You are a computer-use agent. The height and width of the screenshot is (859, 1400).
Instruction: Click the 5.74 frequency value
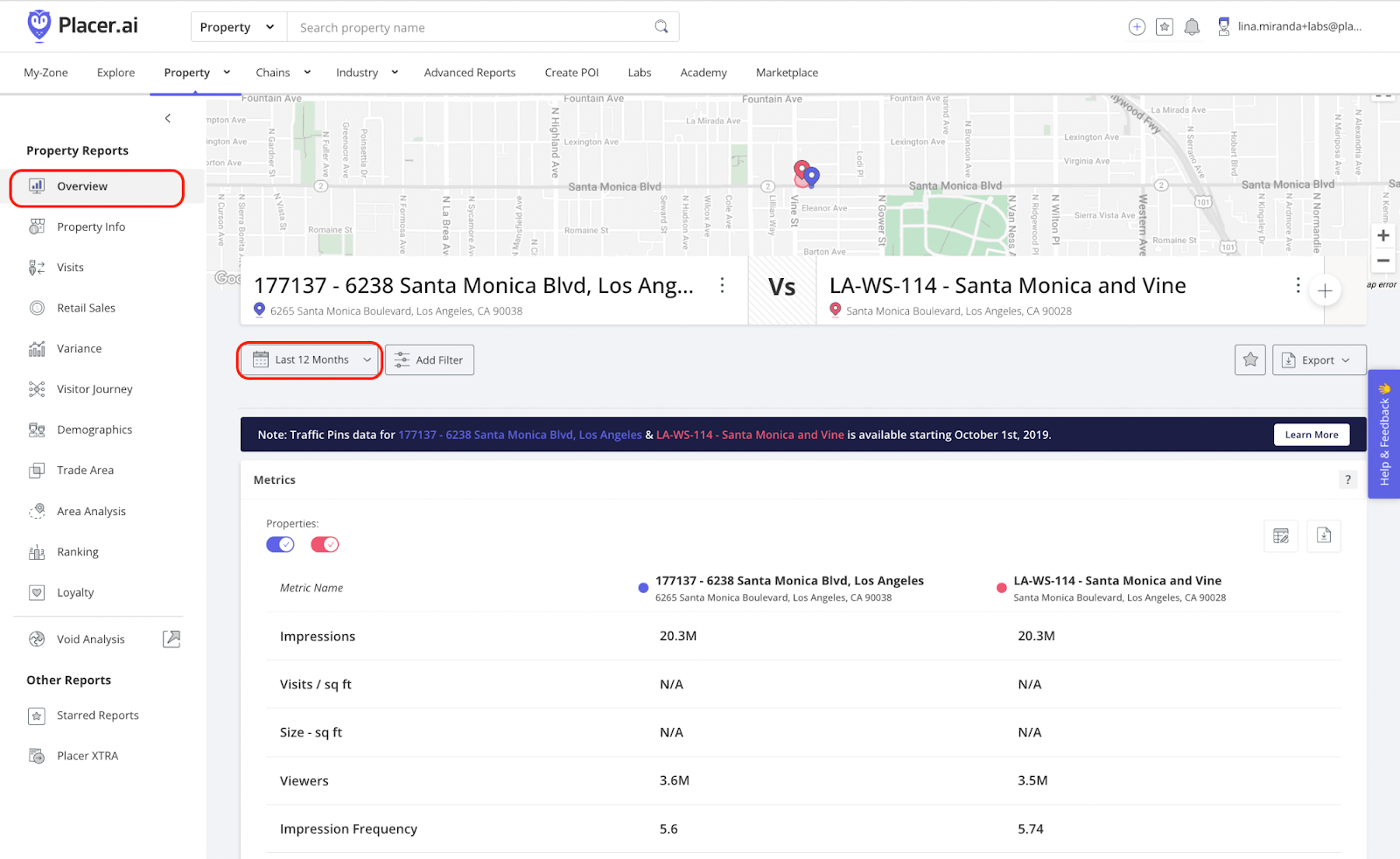(x=1031, y=828)
